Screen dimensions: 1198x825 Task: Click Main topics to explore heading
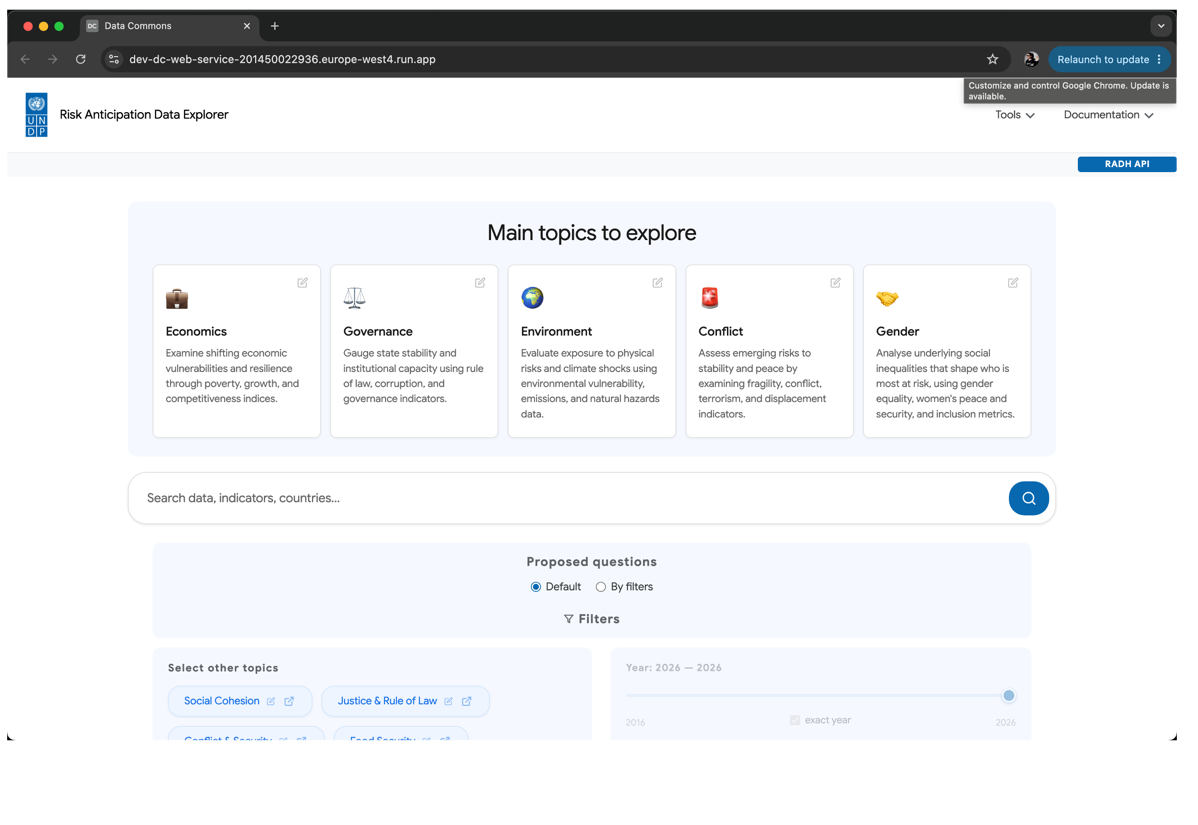(x=591, y=233)
